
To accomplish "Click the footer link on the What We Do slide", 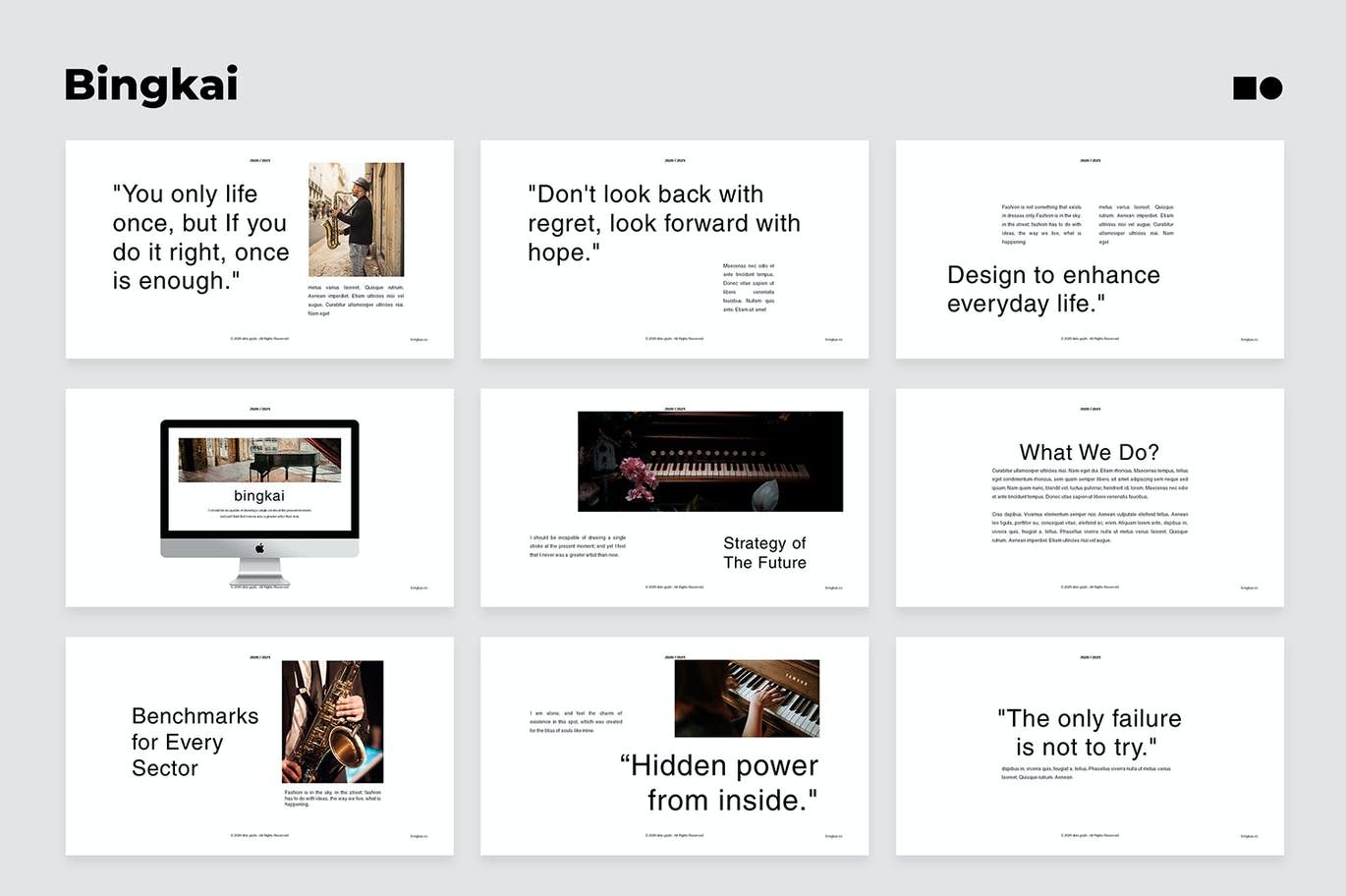I will (1249, 588).
